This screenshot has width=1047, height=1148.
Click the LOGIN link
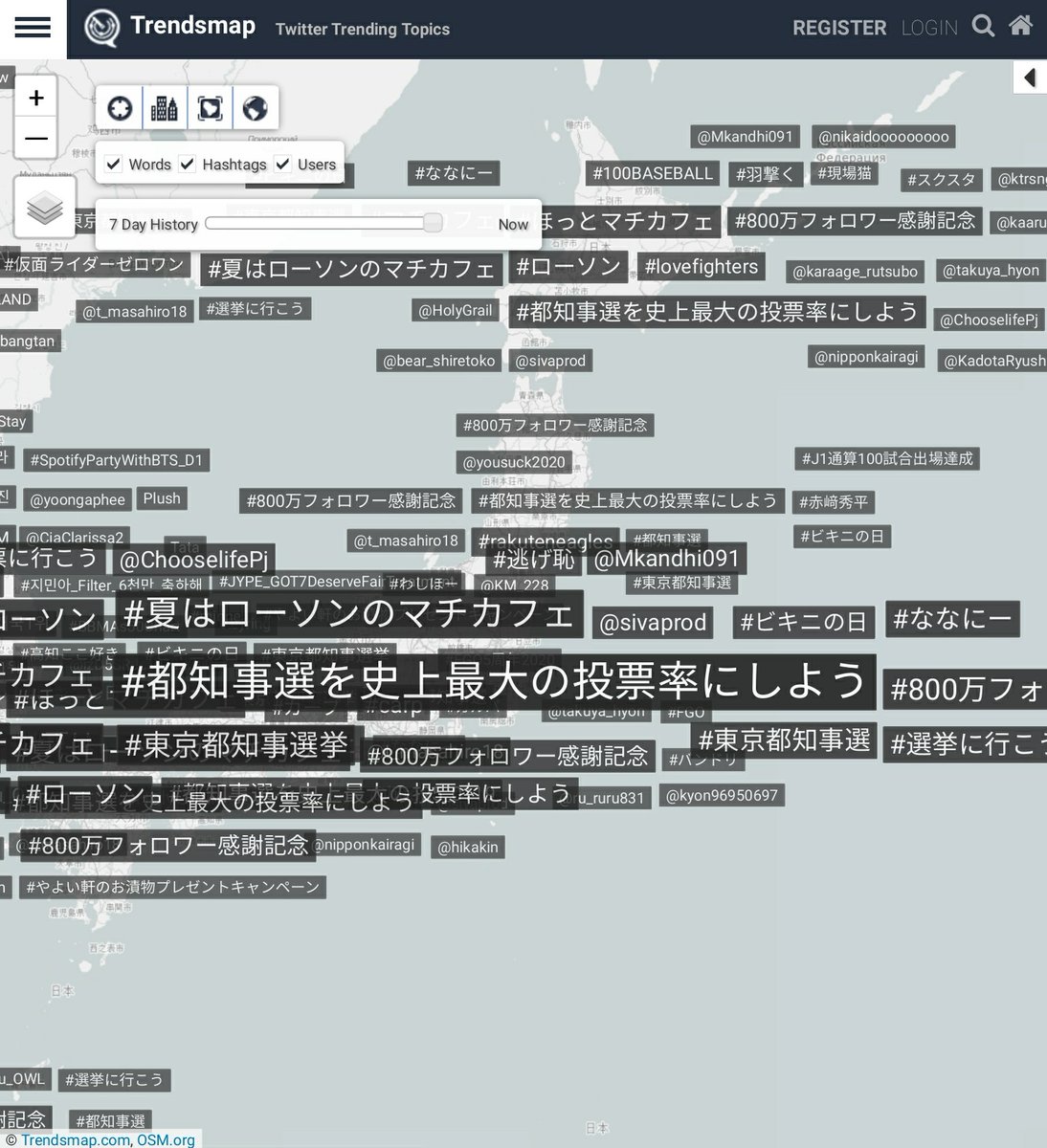[x=929, y=28]
